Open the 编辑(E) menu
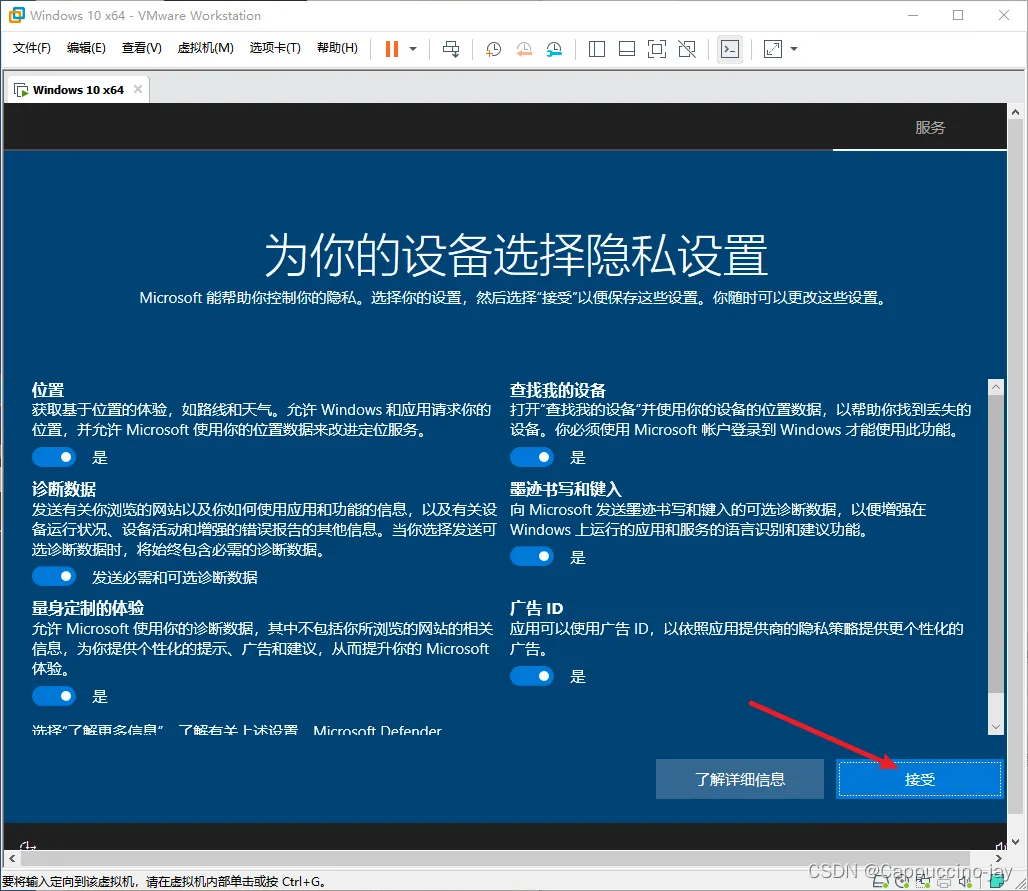Screen dimensions: 1028x891 tap(86, 48)
